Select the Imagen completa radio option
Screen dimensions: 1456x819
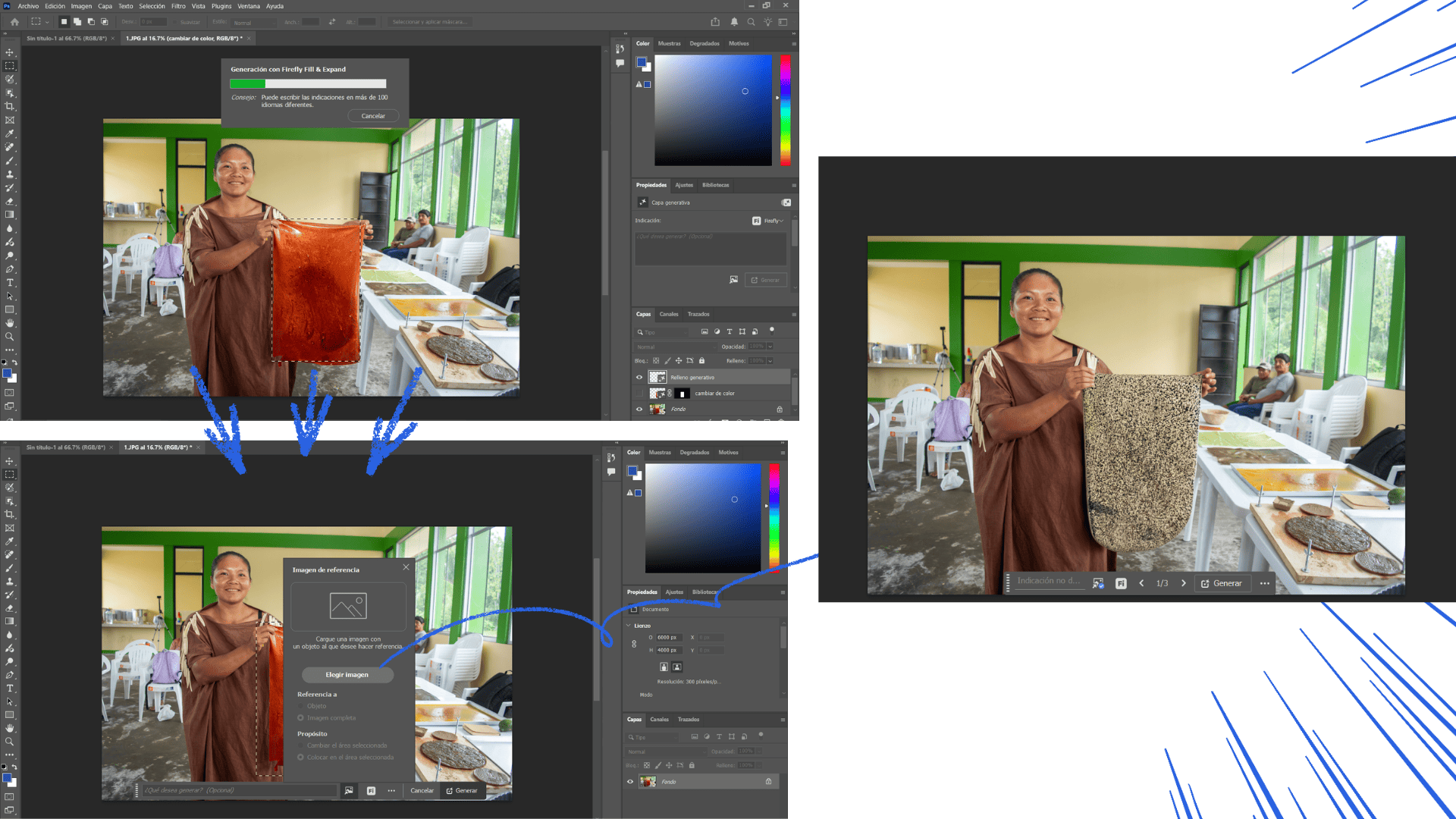coord(301,717)
